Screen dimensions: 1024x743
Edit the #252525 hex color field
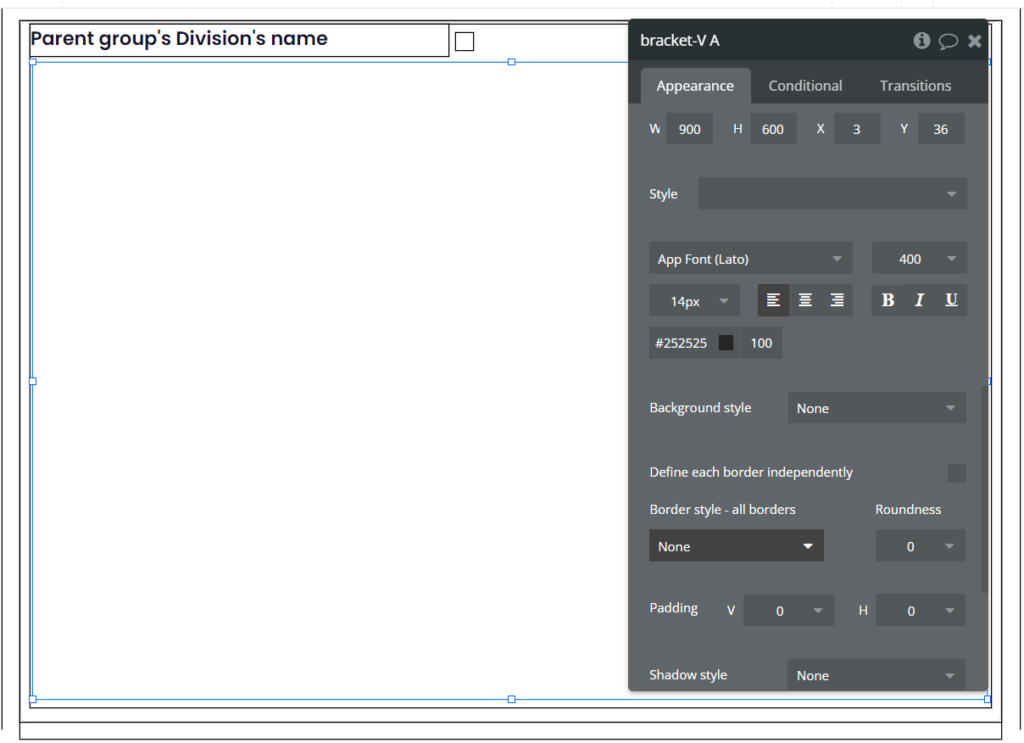point(682,343)
